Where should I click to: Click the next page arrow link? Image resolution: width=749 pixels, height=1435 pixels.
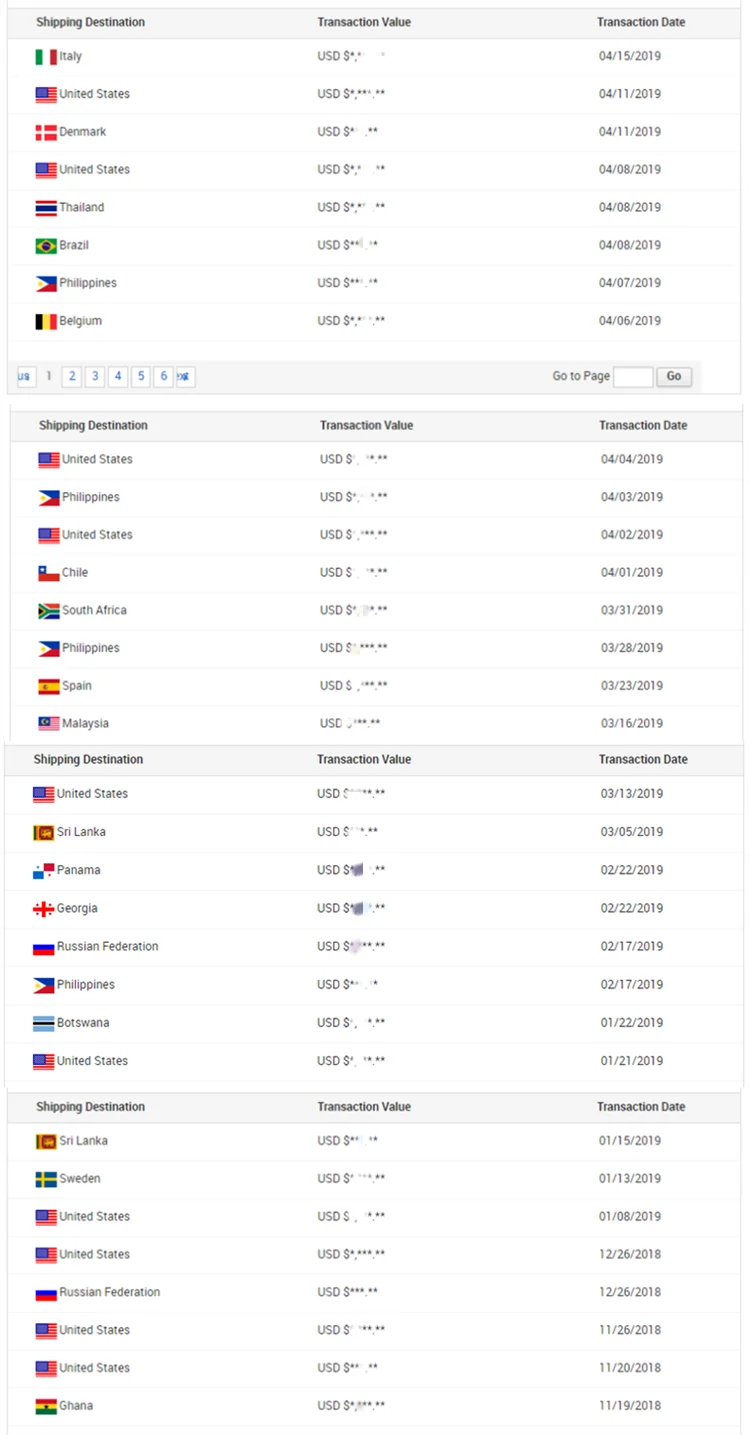tap(185, 377)
